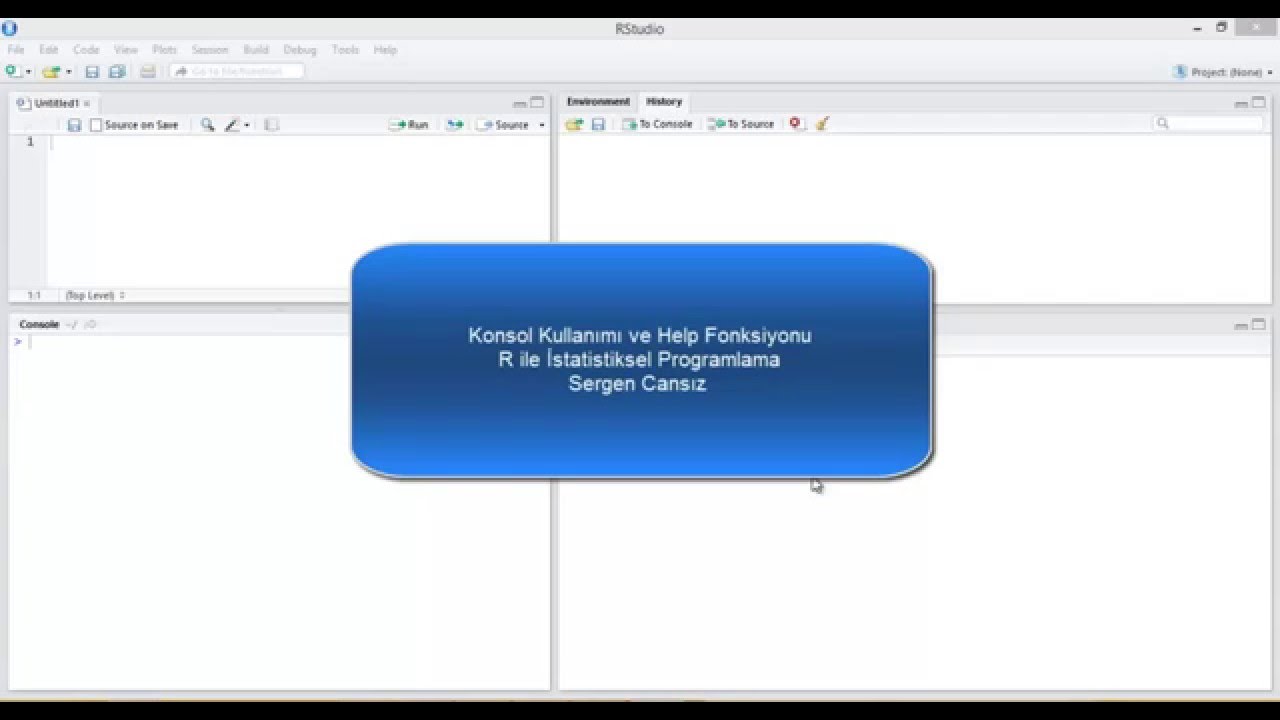1280x720 pixels.
Task: Open the Code menu
Action: point(86,49)
